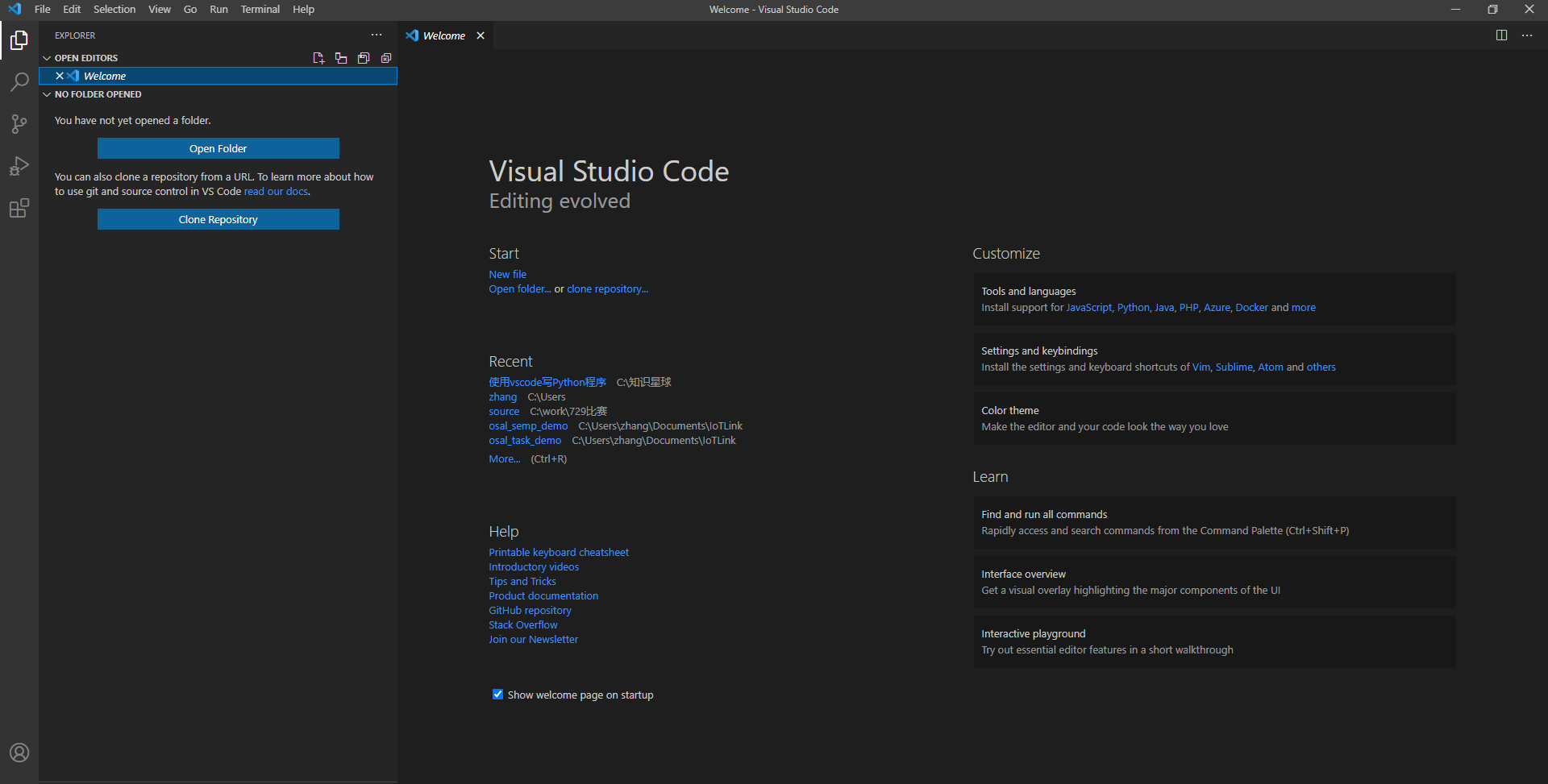This screenshot has width=1548, height=784.
Task: Click New file link under Start
Action: 507,274
